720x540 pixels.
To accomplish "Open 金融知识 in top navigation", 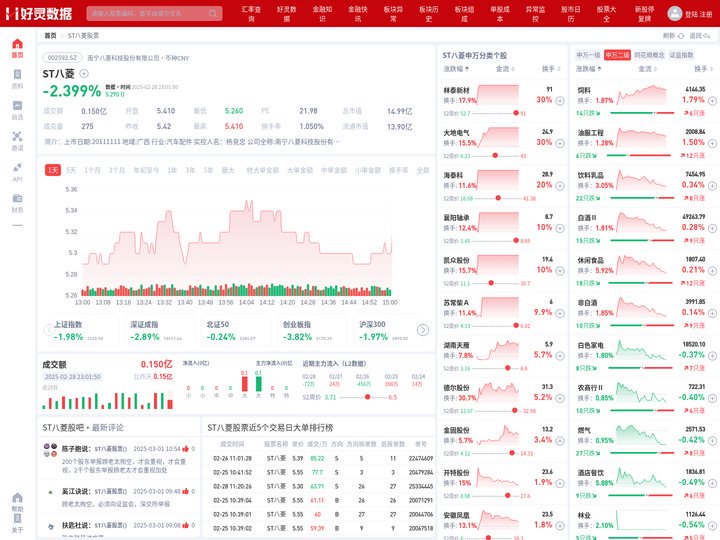I will [322, 14].
